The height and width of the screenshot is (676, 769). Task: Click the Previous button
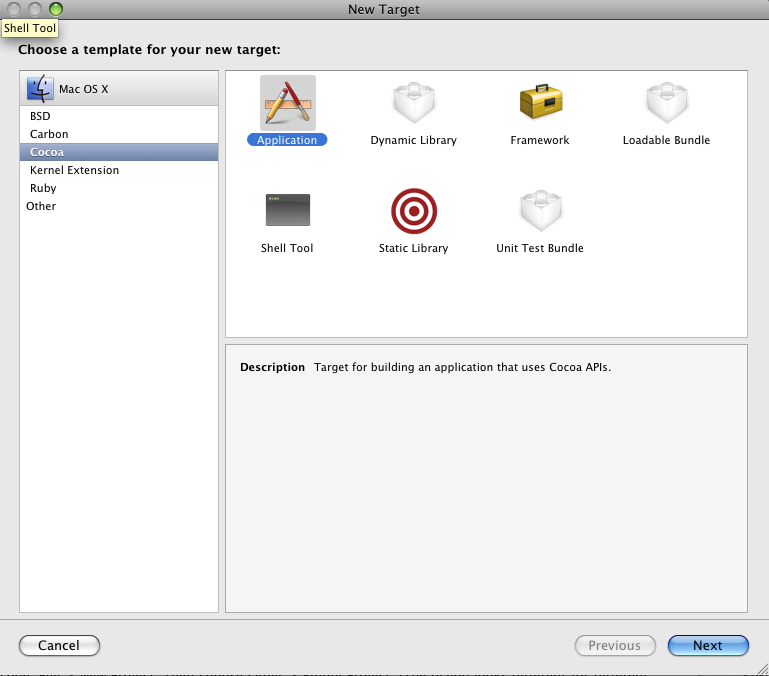tap(614, 645)
